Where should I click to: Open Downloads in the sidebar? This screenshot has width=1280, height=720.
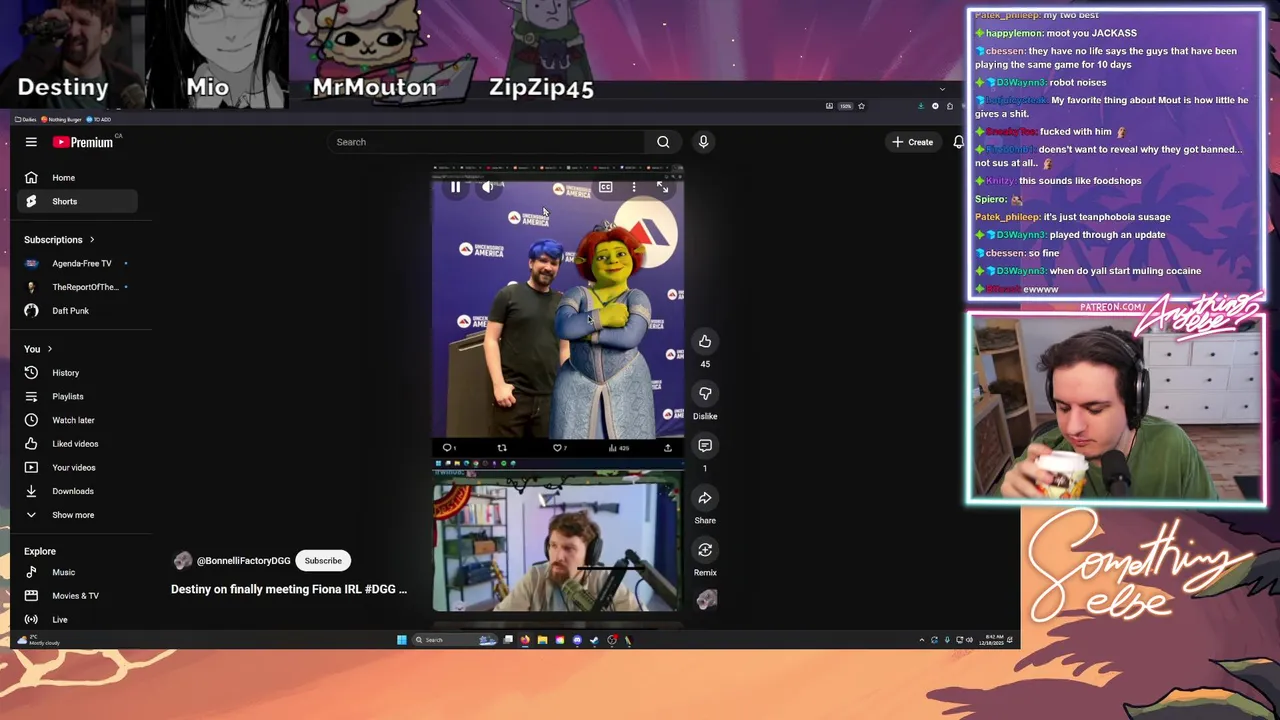click(78, 491)
